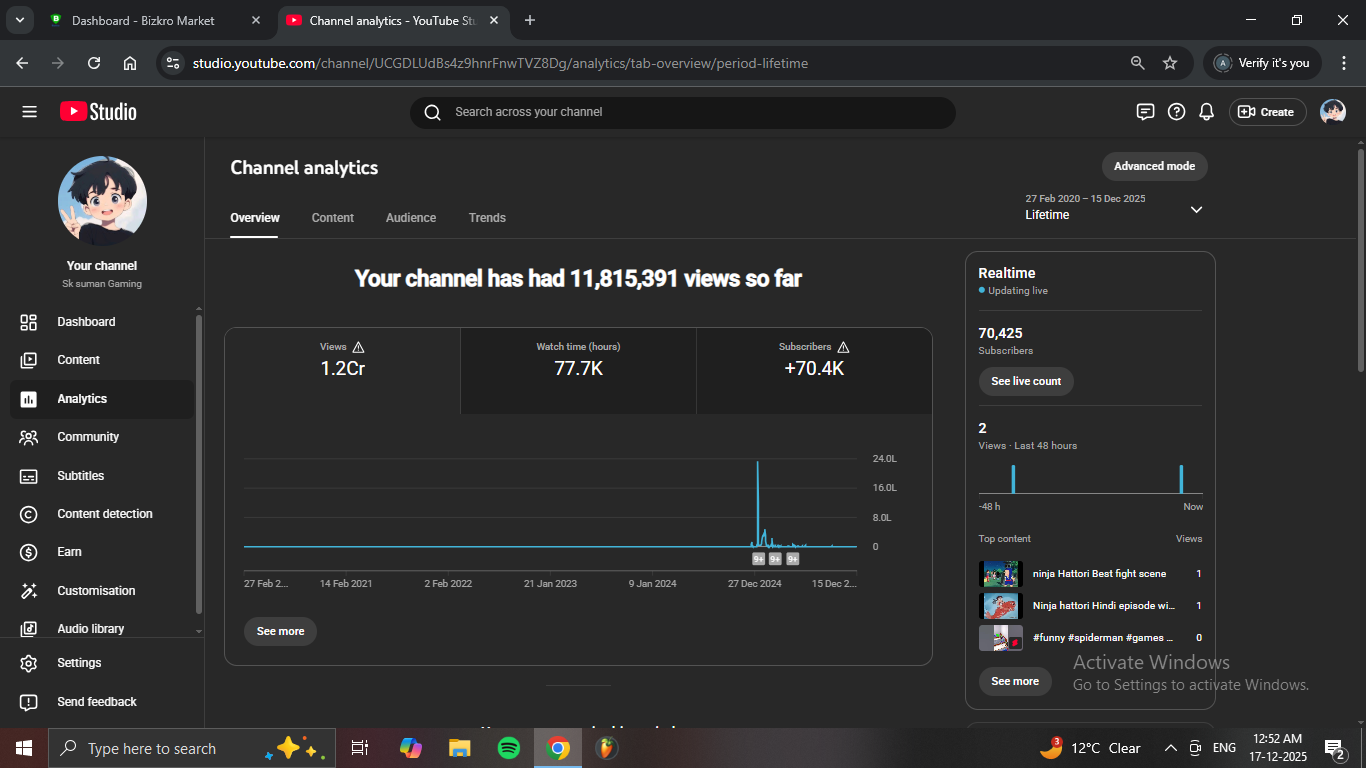Switch to the Trends tab

pos(487,218)
